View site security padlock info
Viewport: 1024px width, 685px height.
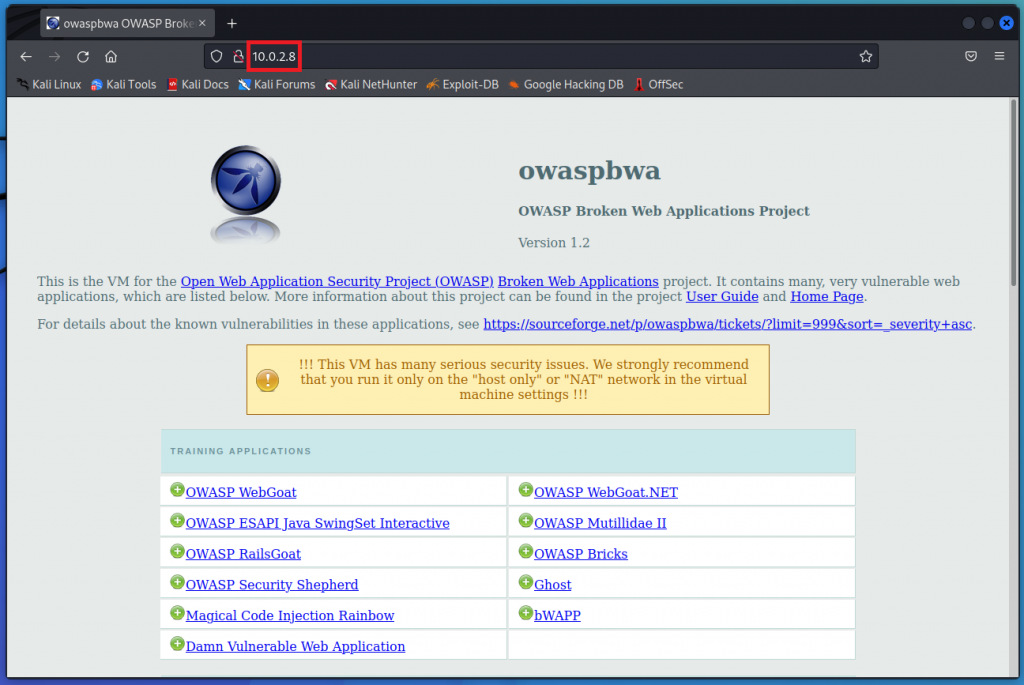point(238,57)
